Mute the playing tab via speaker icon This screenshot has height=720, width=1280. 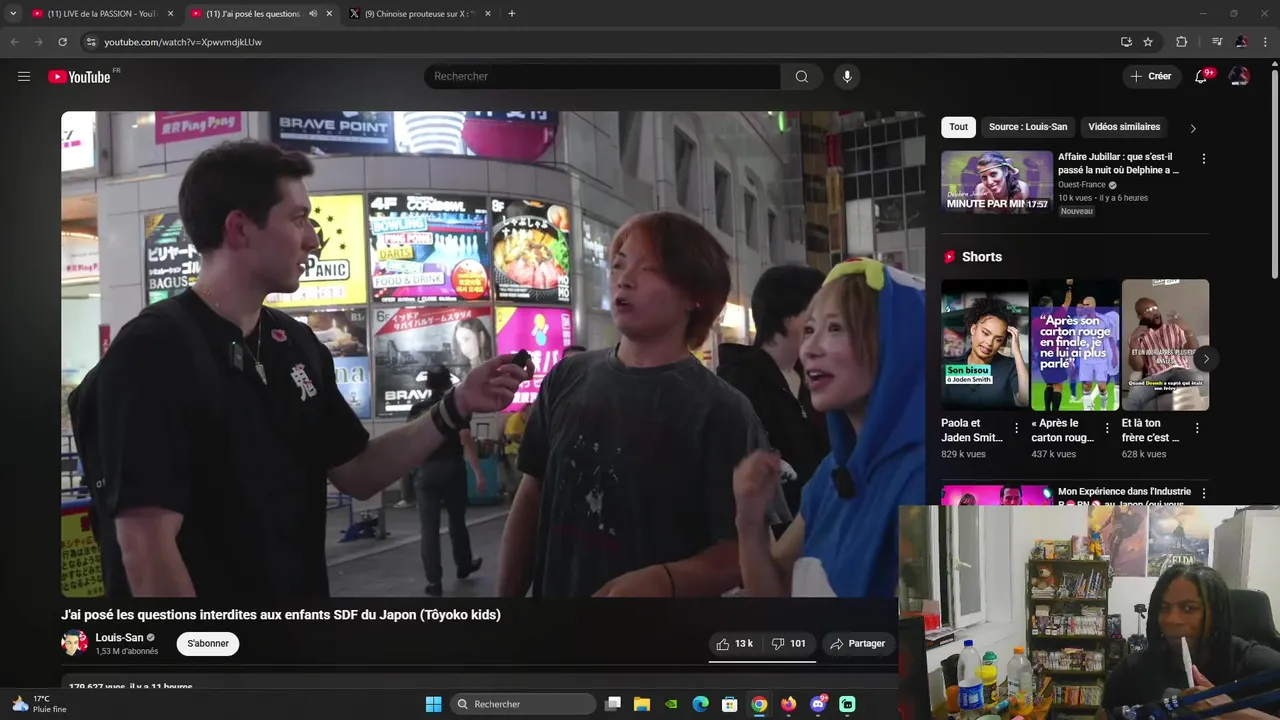(x=313, y=14)
